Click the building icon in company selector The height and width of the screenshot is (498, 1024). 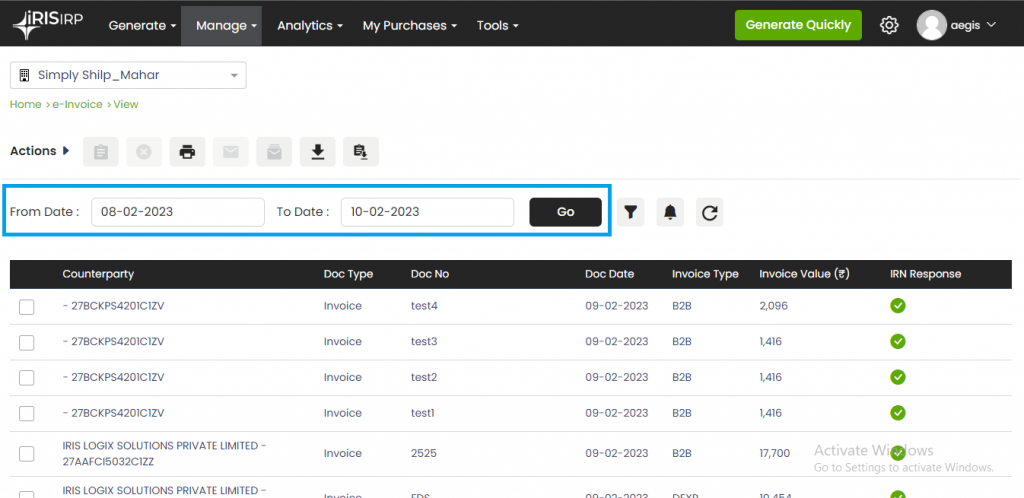(x=25, y=75)
